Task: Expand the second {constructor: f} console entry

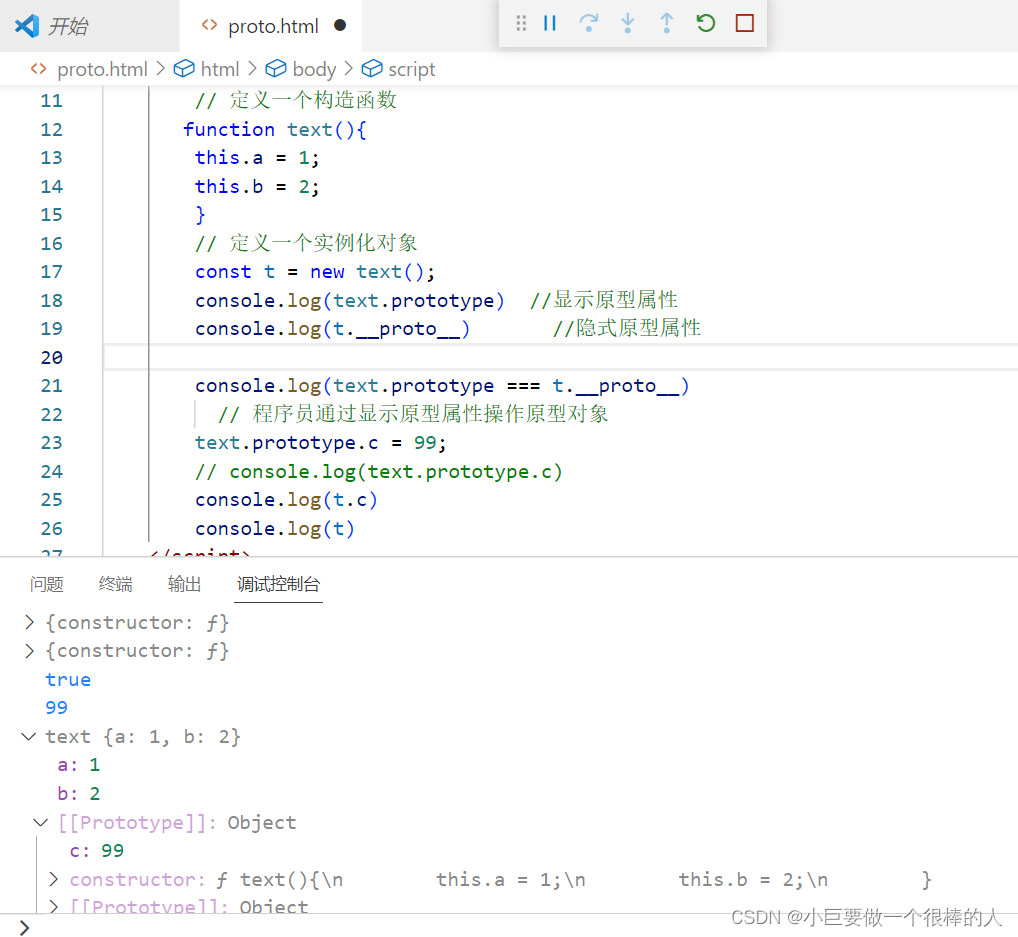Action: click(29, 651)
